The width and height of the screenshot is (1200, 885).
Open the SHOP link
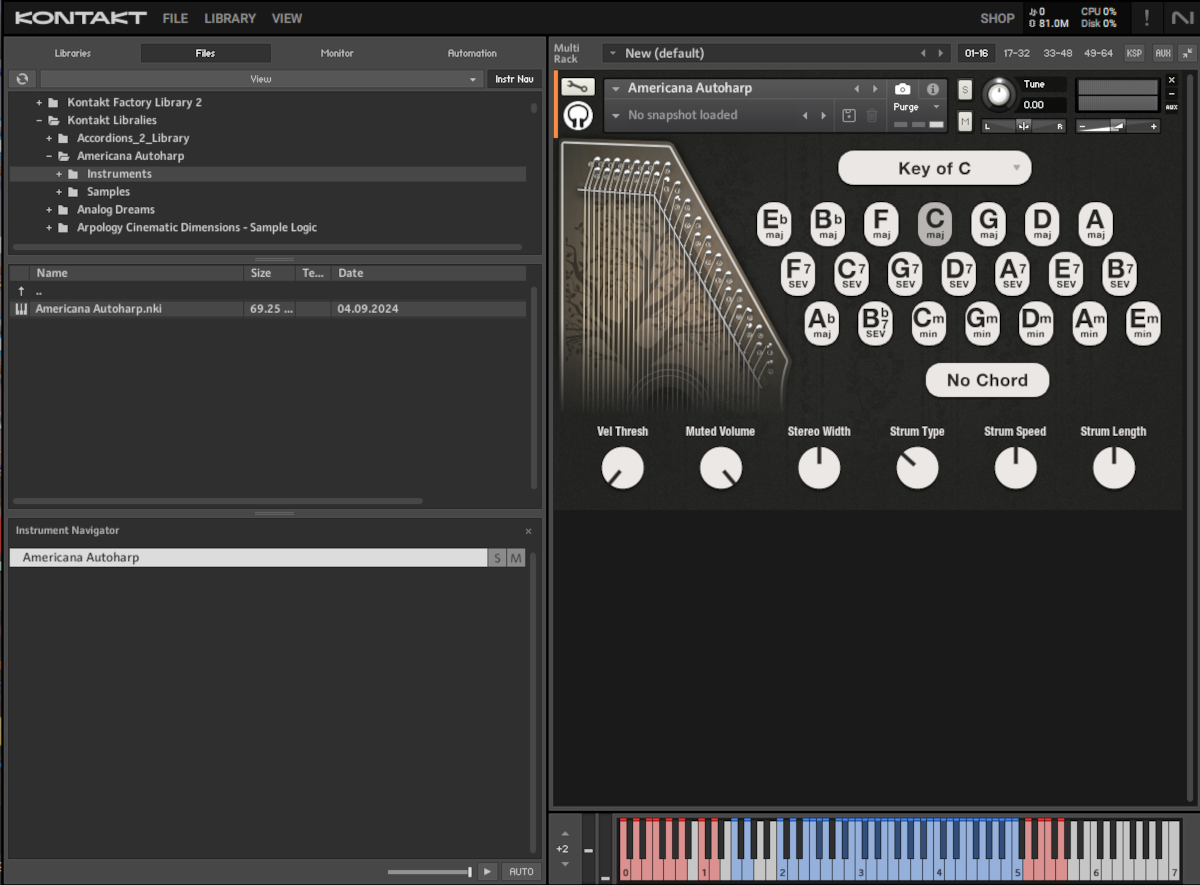click(x=997, y=18)
